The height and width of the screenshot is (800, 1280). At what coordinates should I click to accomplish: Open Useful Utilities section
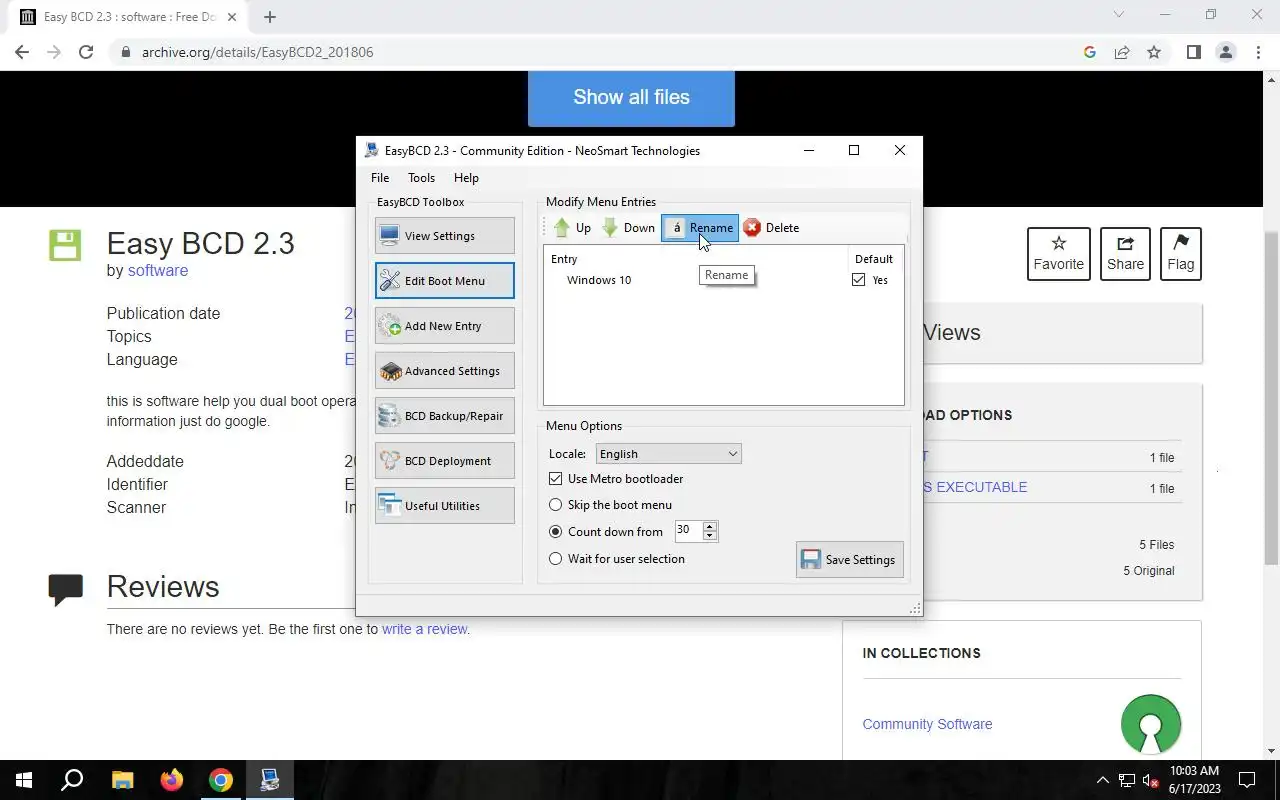(445, 506)
